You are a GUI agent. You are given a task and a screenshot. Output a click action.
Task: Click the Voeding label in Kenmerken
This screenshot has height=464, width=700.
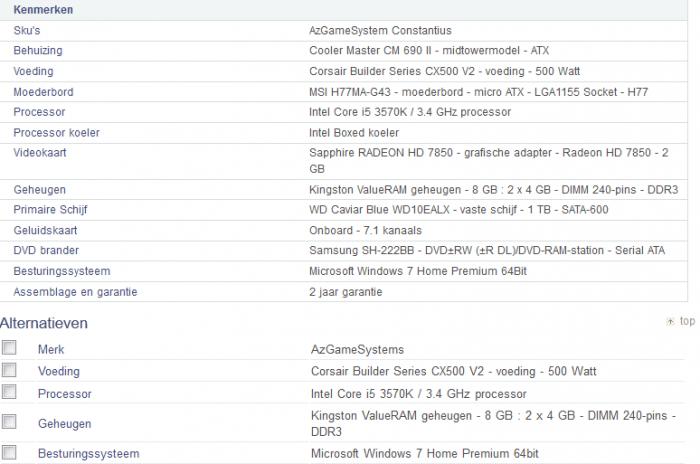click(x=33, y=71)
